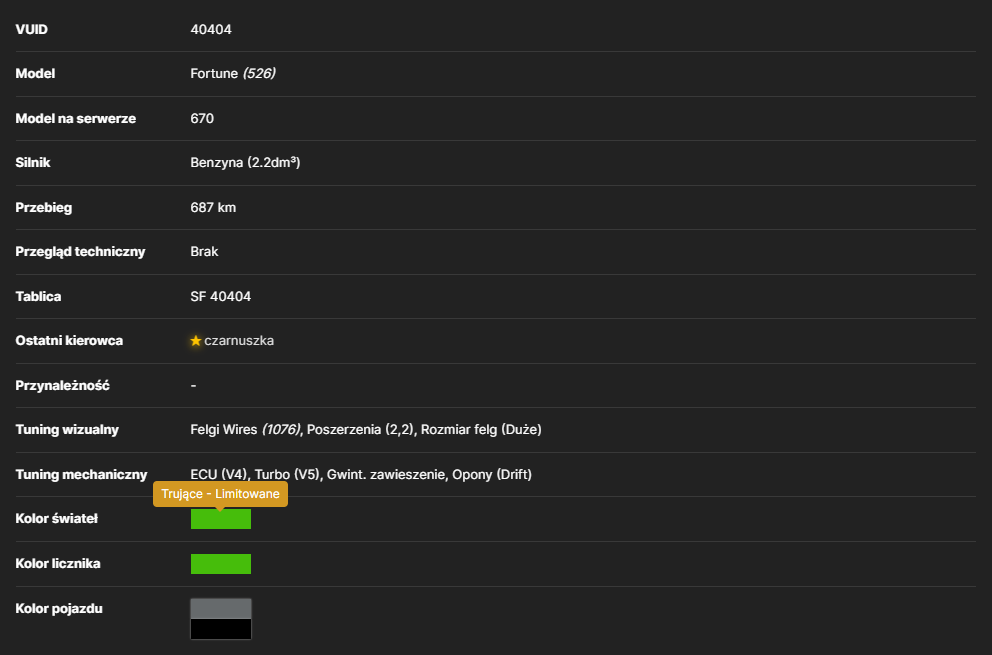This screenshot has width=992, height=655.
Task: Click the Tuning wizualny row label
Action: (x=67, y=430)
